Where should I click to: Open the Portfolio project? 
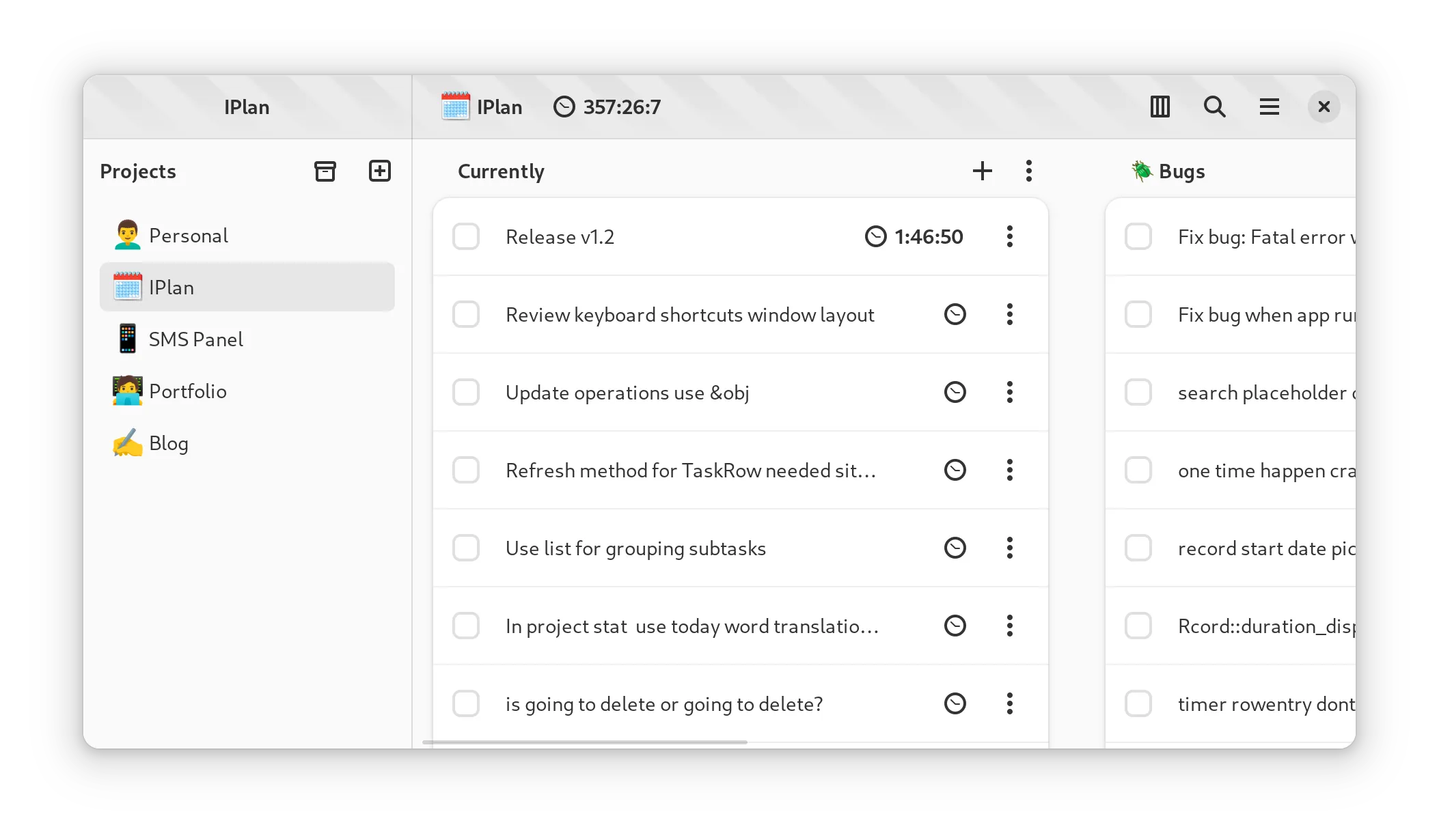(x=187, y=391)
